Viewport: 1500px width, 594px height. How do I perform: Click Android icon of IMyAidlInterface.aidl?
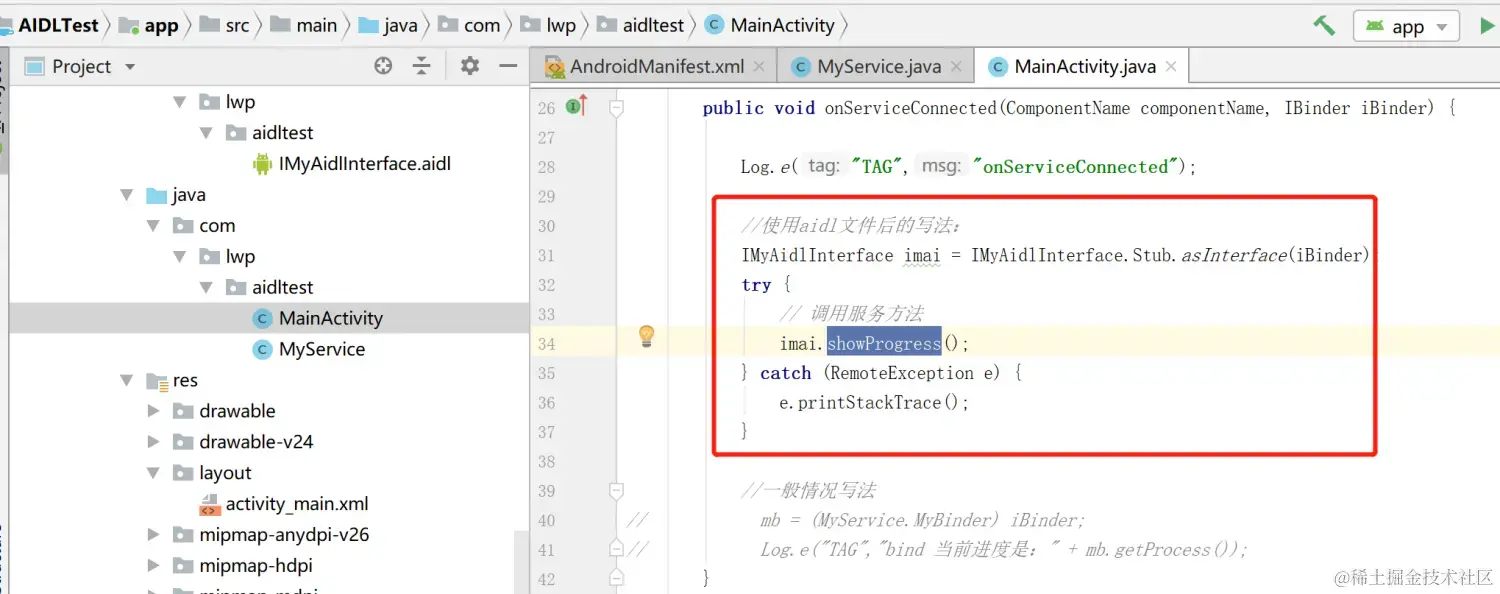pos(262,163)
